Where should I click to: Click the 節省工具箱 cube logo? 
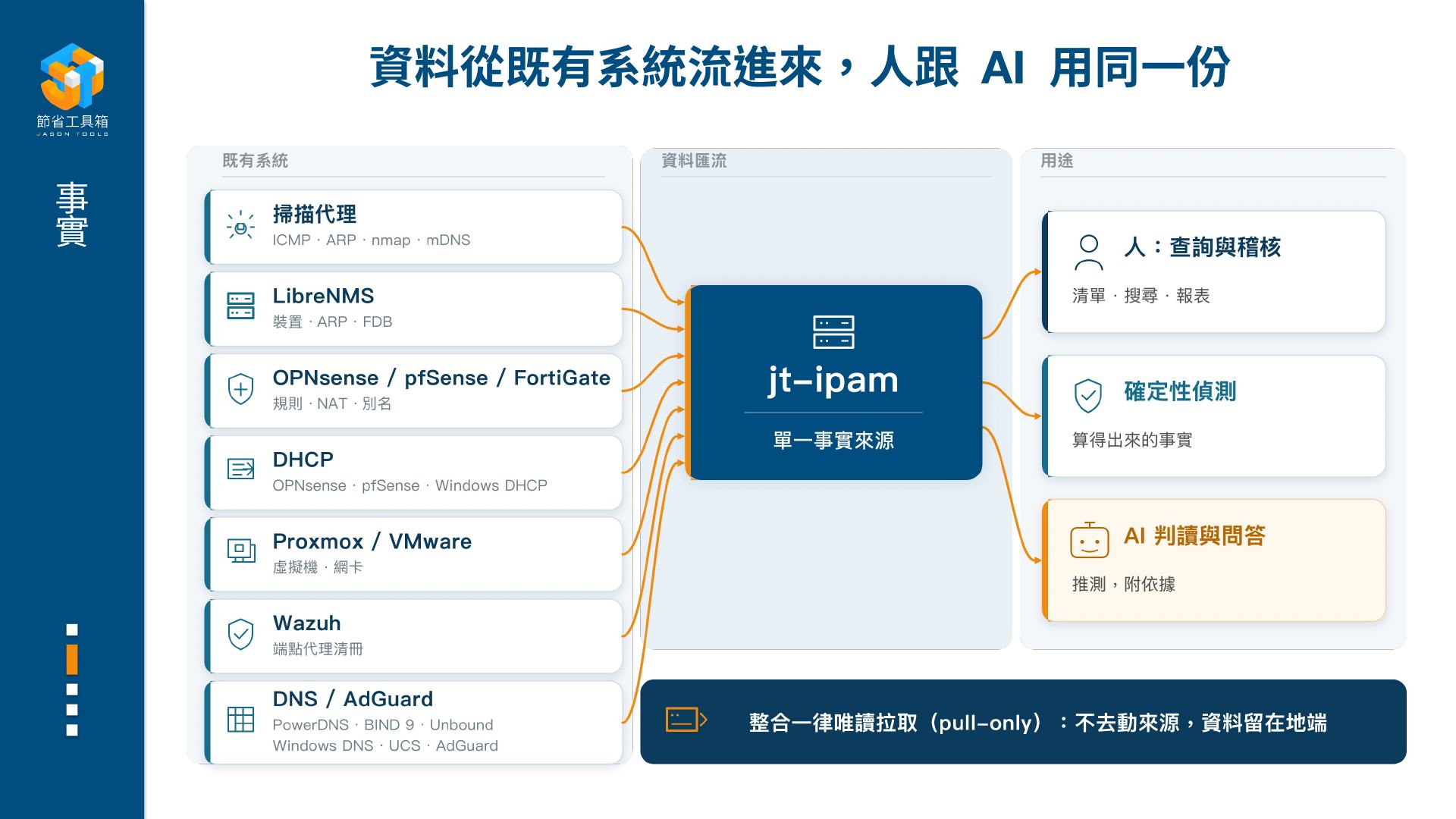pos(72,76)
